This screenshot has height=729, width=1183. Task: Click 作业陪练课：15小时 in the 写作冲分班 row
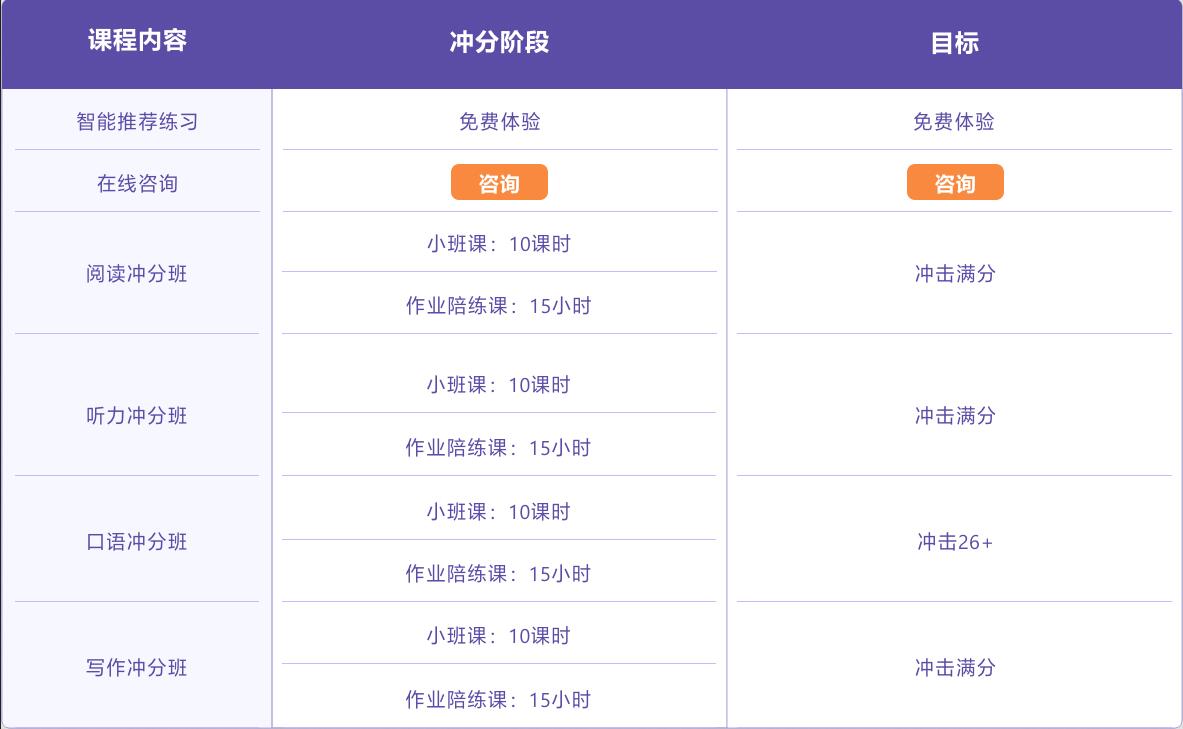[x=498, y=700]
